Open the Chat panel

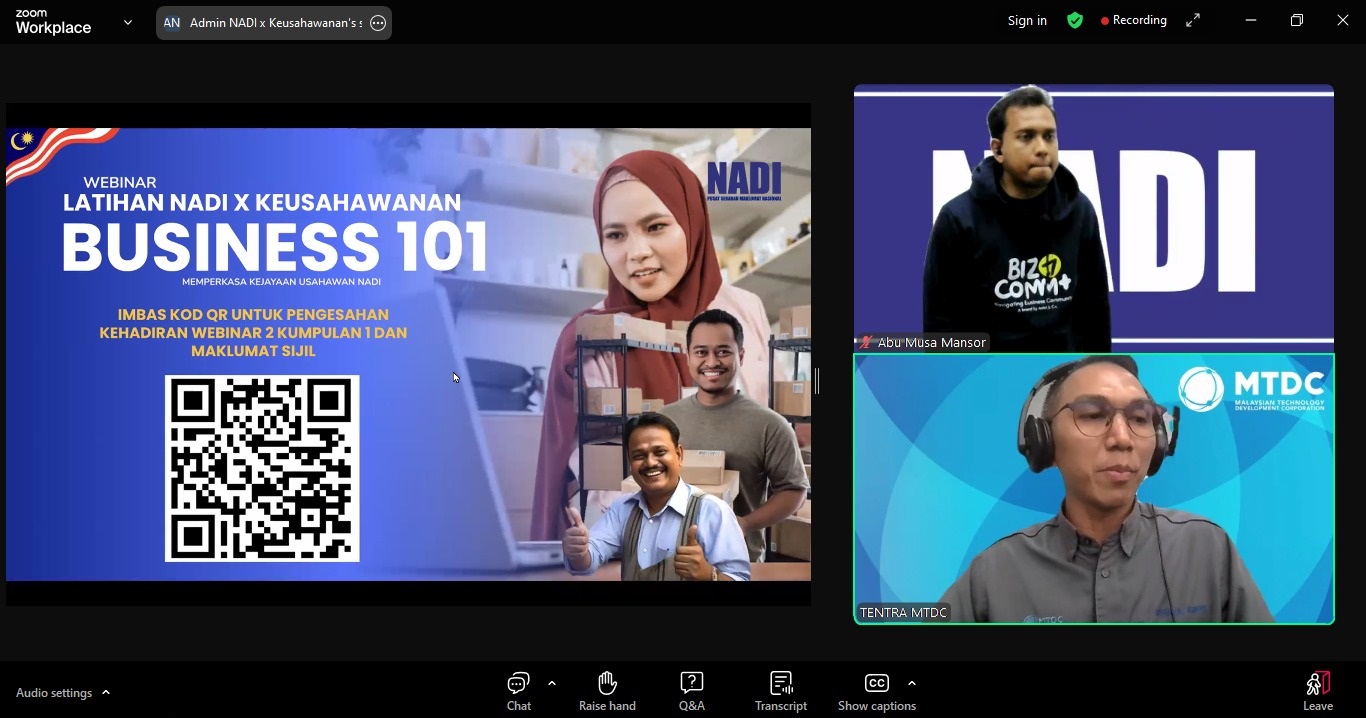pos(518,691)
